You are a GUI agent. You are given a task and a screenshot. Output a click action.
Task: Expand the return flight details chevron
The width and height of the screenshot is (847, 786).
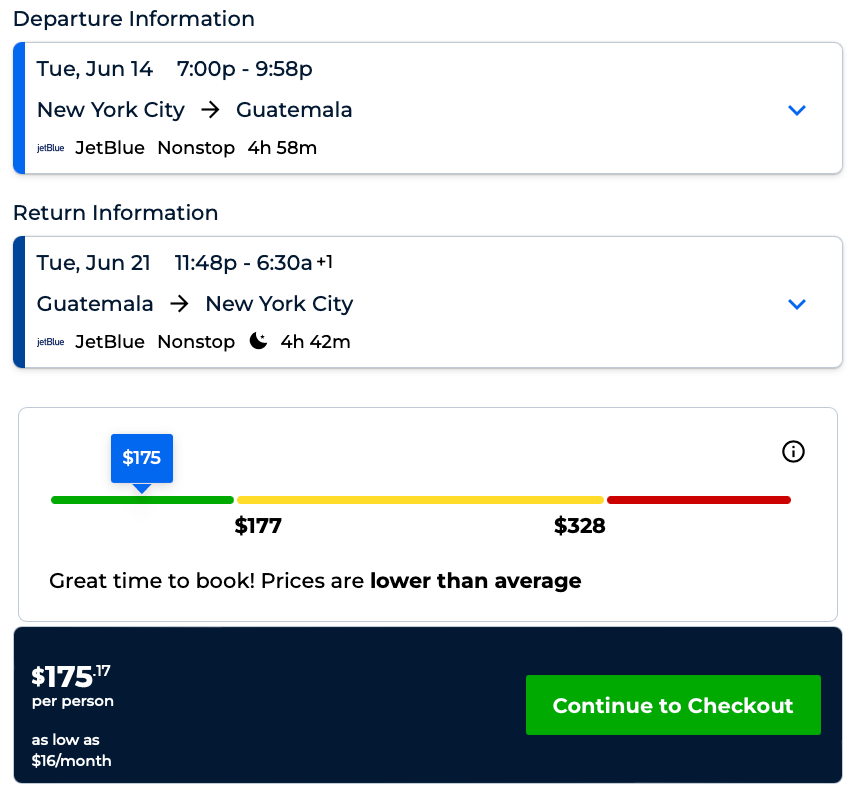click(x=796, y=304)
